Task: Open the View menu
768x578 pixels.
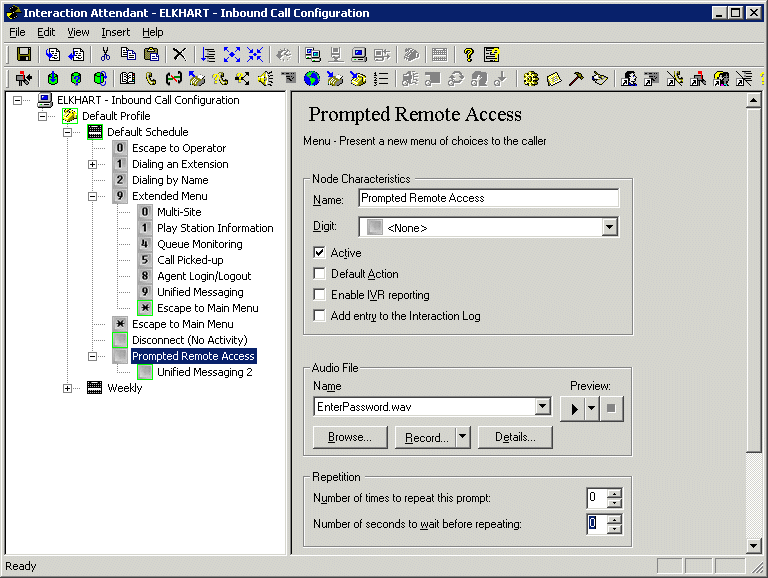Action: (78, 32)
